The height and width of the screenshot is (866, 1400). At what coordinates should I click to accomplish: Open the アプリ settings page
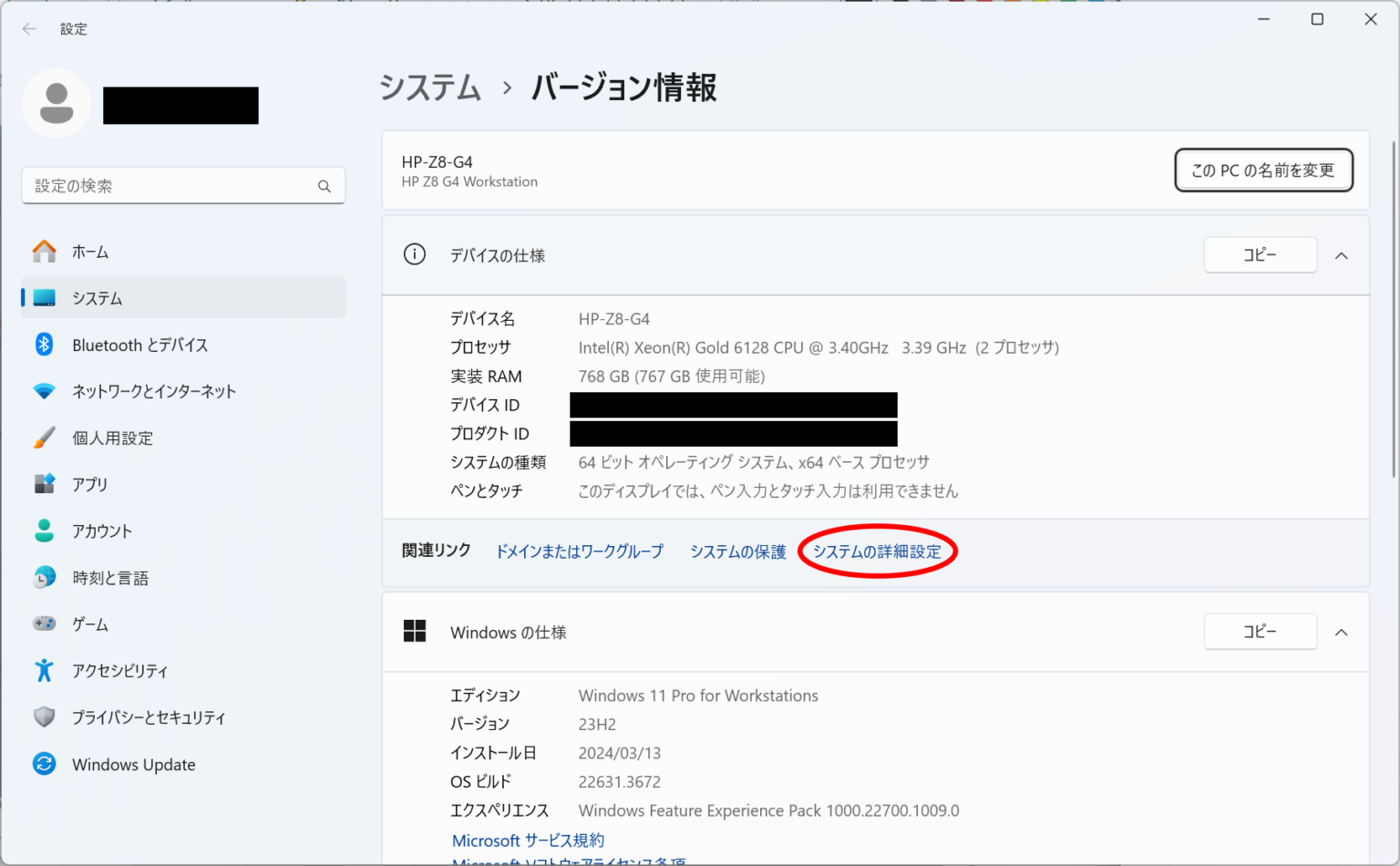pyautogui.click(x=89, y=484)
